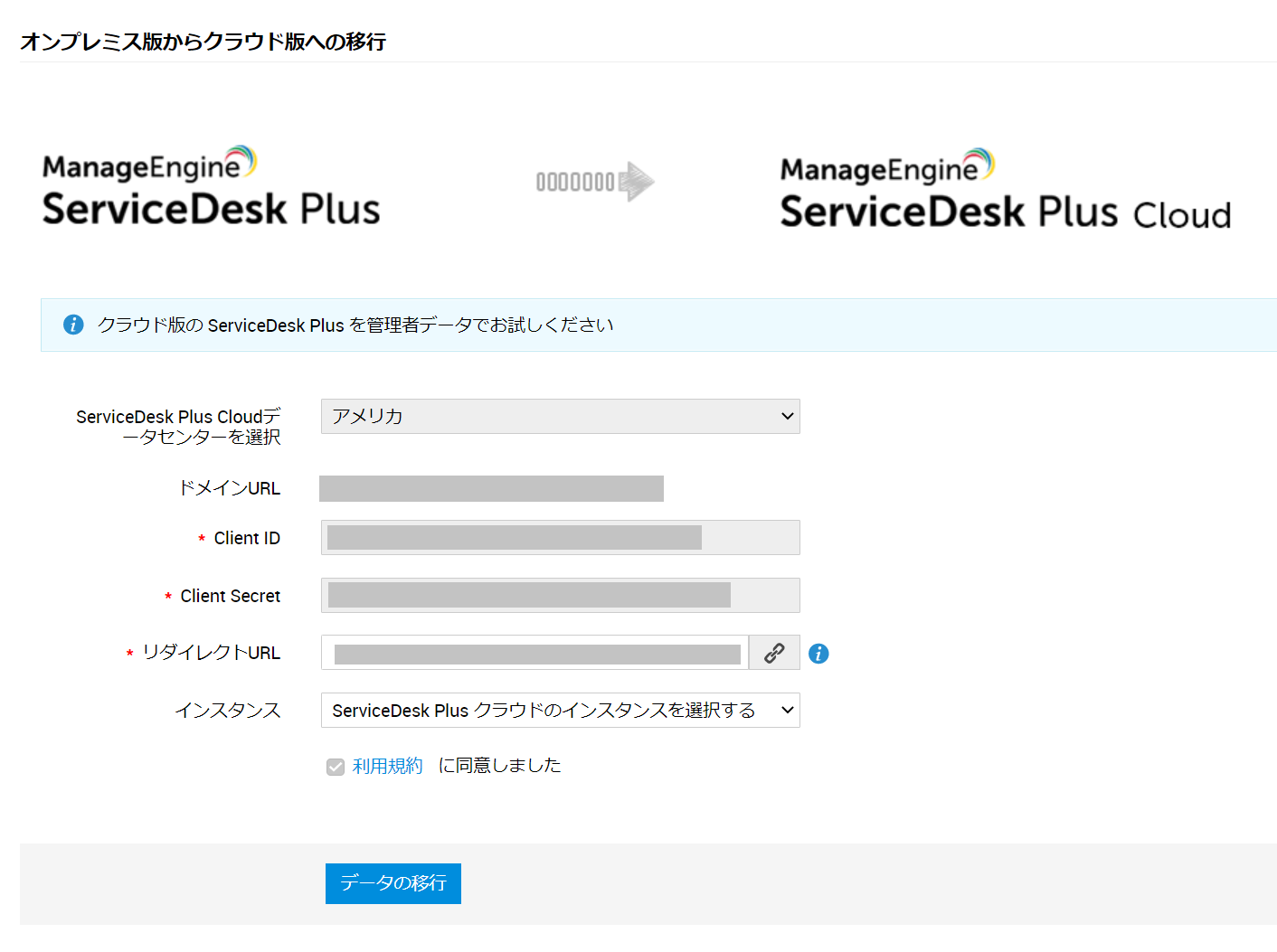Click the info icon in the notice banner

73,325
